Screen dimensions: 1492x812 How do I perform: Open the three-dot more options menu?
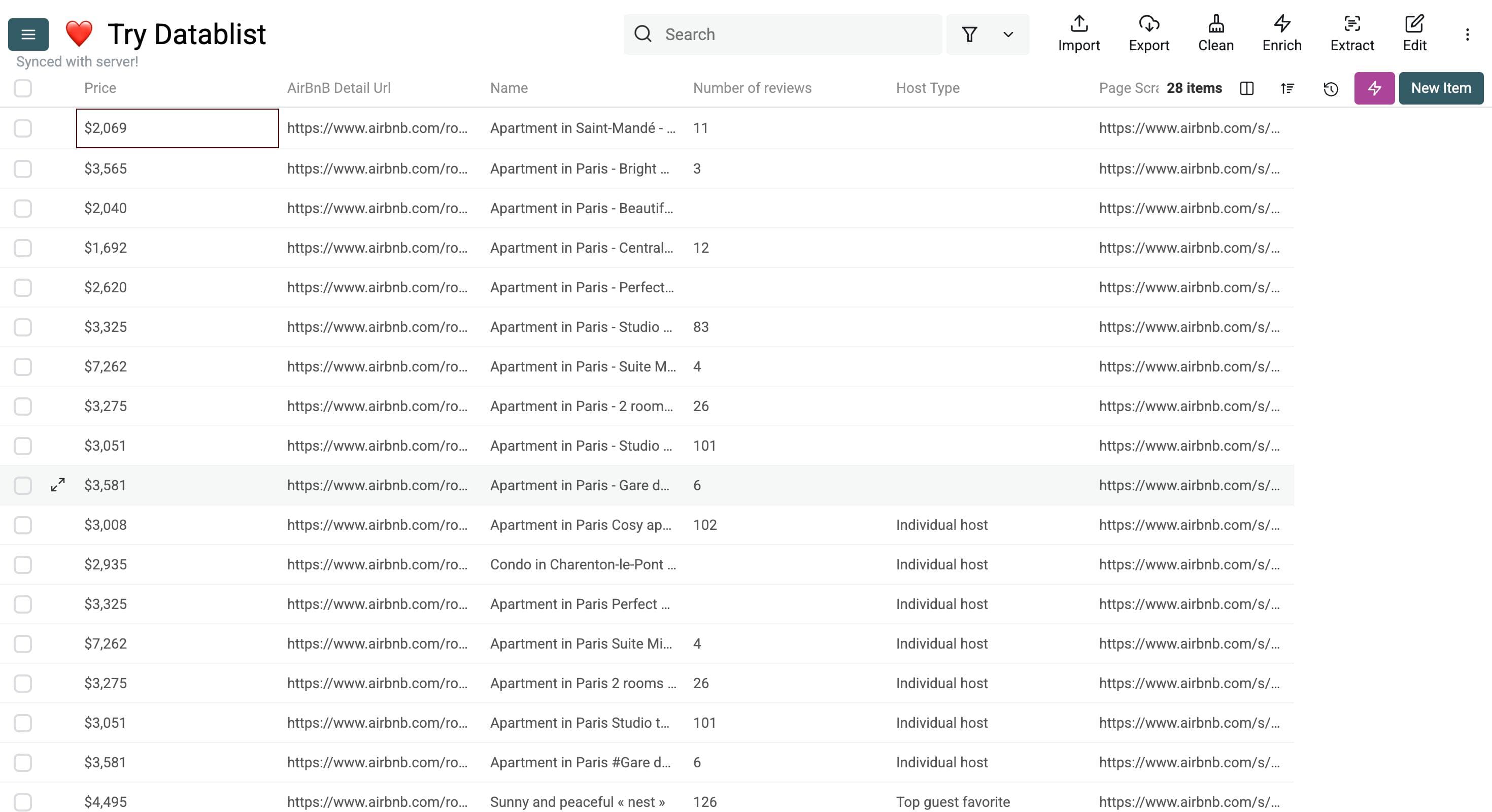(1467, 34)
